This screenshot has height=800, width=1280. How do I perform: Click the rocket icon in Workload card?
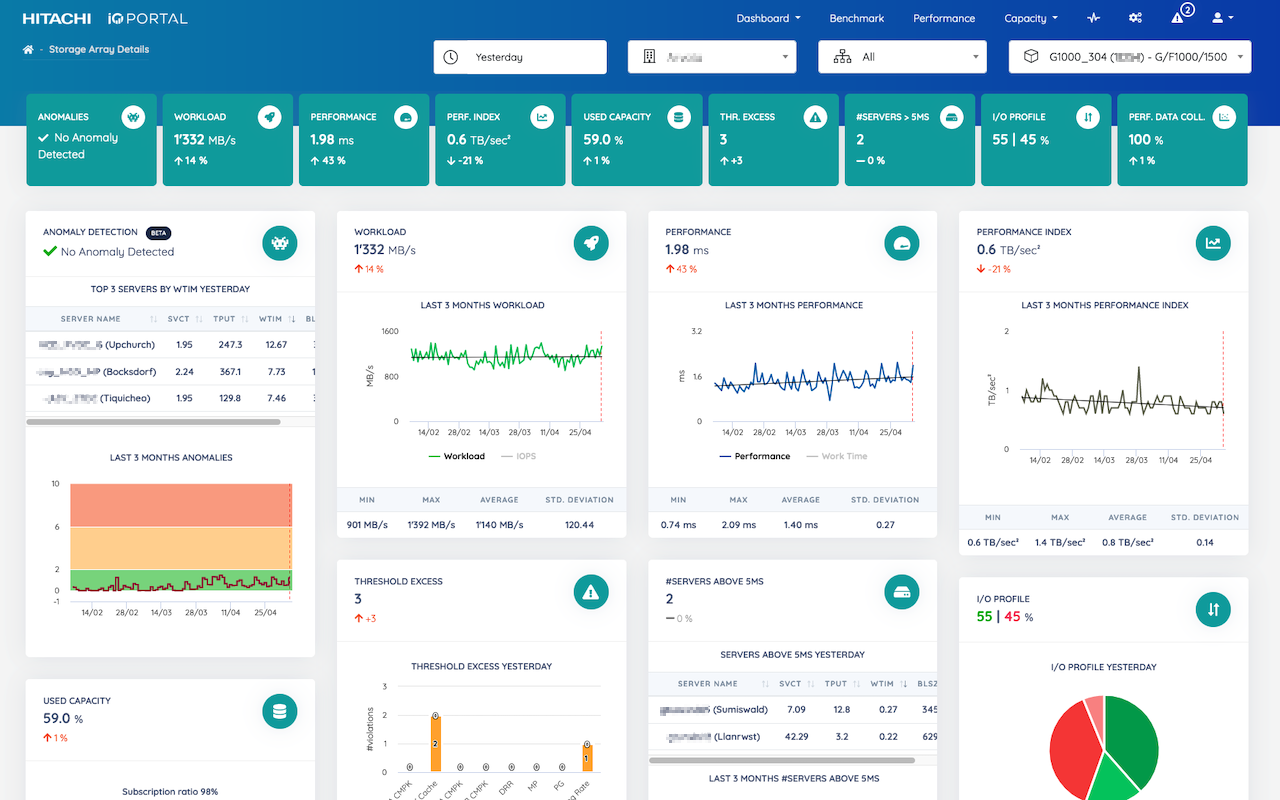(x=591, y=243)
